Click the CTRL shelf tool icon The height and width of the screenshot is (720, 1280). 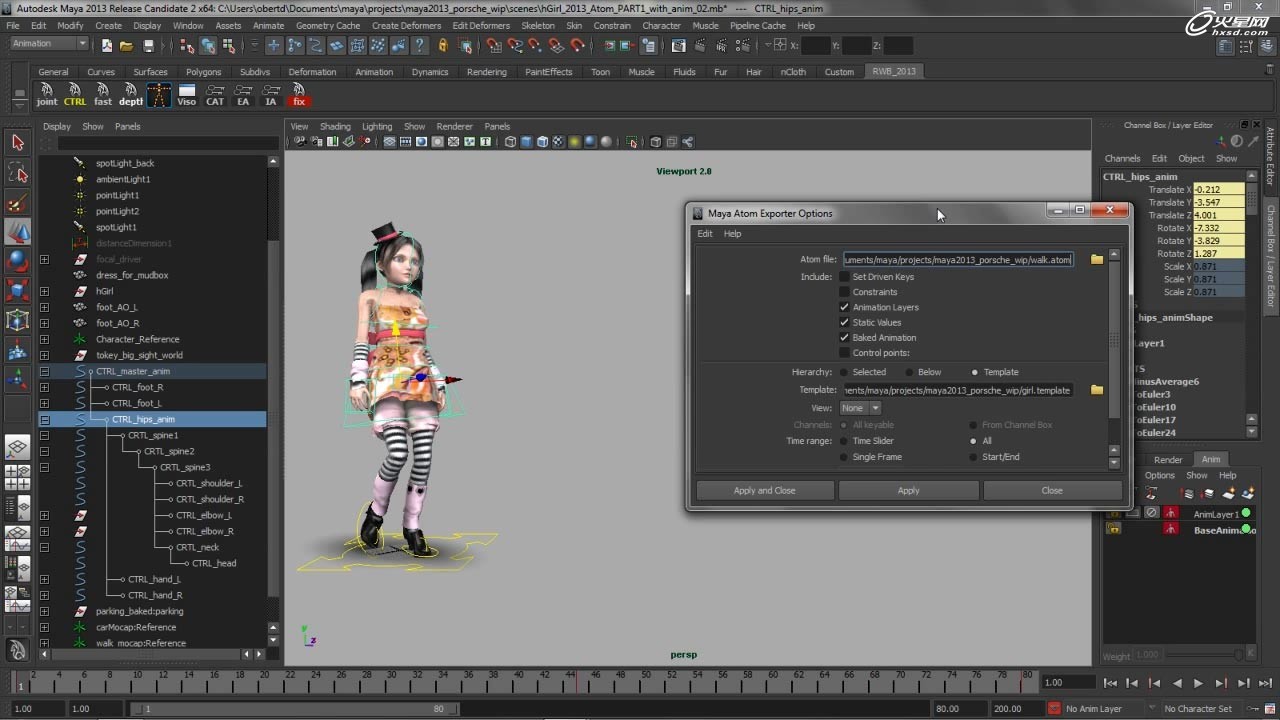(x=75, y=95)
